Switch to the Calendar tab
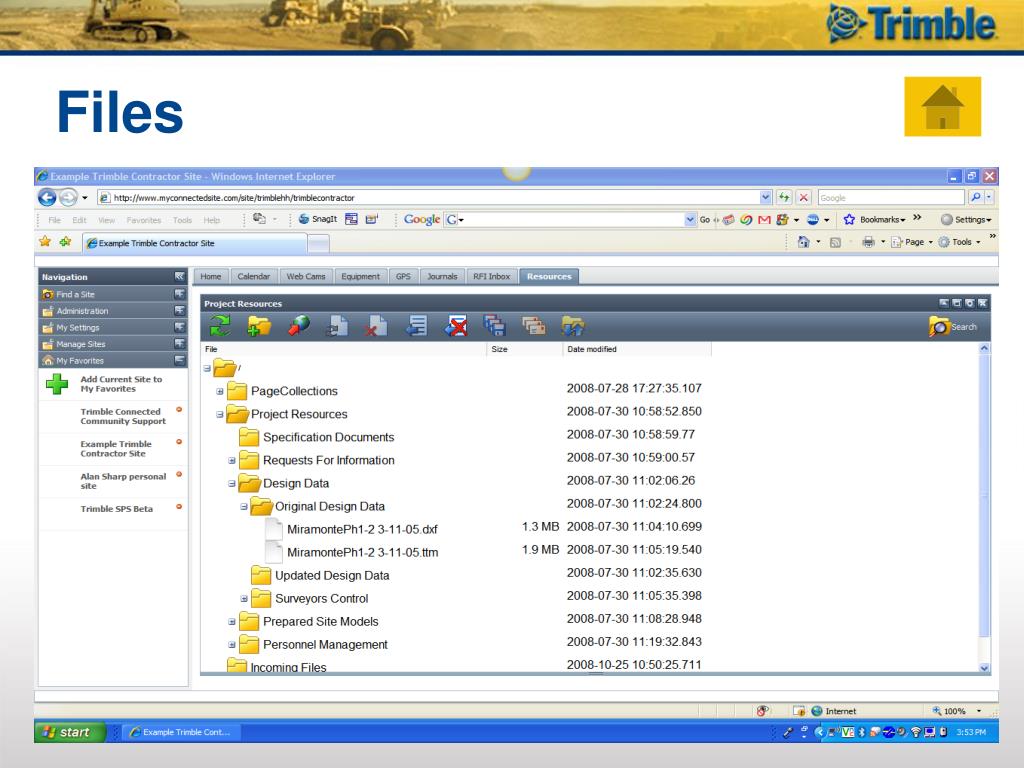This screenshot has height=768, width=1024. [254, 276]
